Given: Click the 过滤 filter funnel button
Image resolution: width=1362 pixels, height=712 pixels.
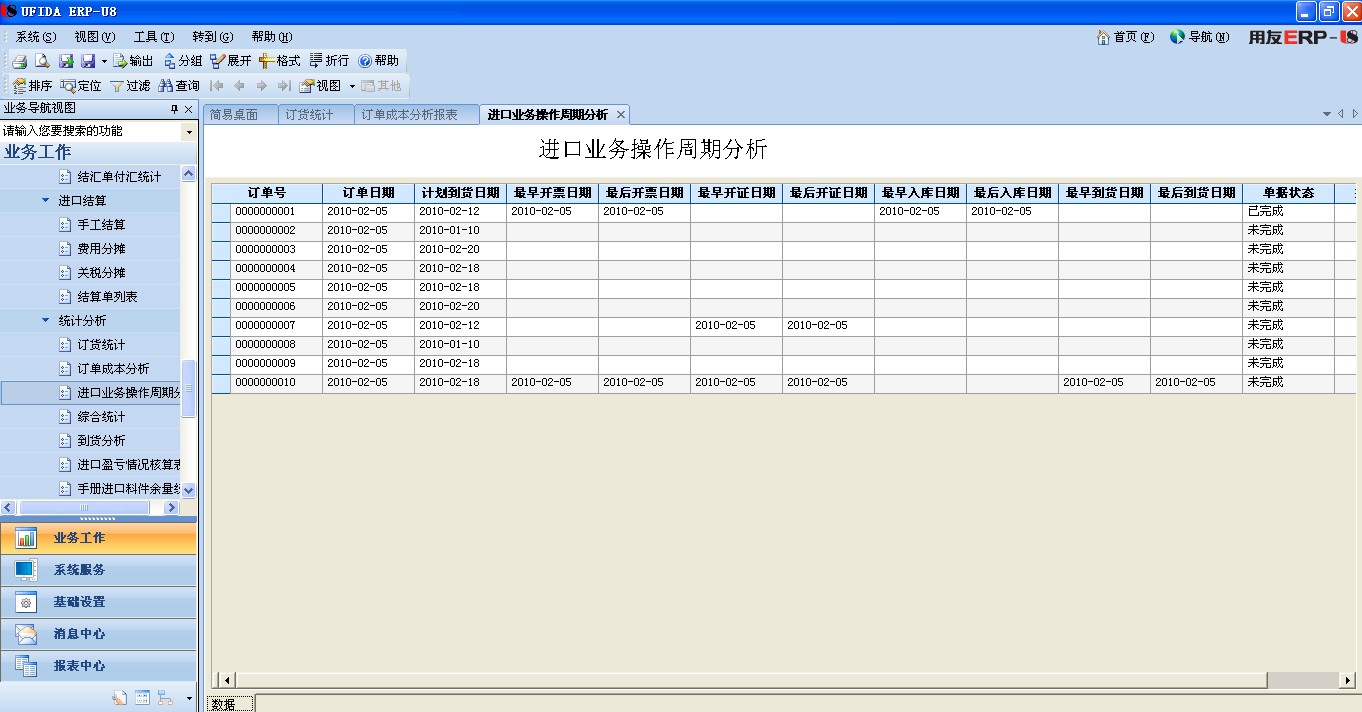Looking at the screenshot, I should 130,86.
